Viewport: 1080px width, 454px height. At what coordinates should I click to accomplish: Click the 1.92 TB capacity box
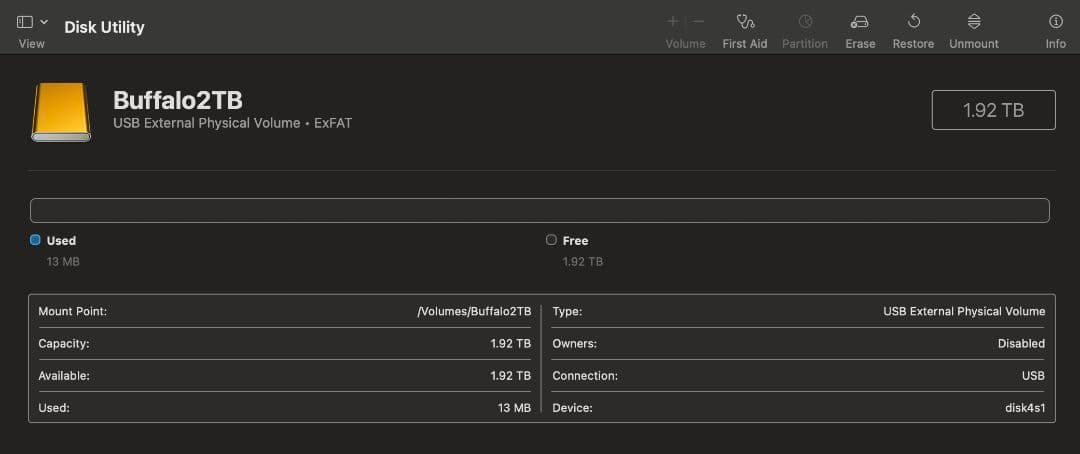(993, 110)
